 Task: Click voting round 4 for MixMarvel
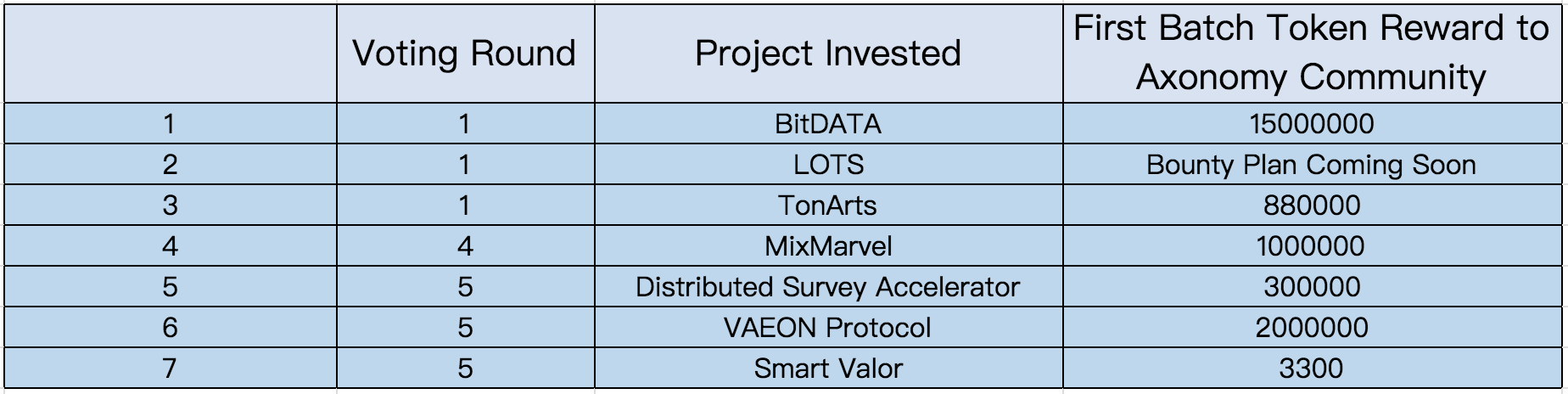tap(465, 246)
